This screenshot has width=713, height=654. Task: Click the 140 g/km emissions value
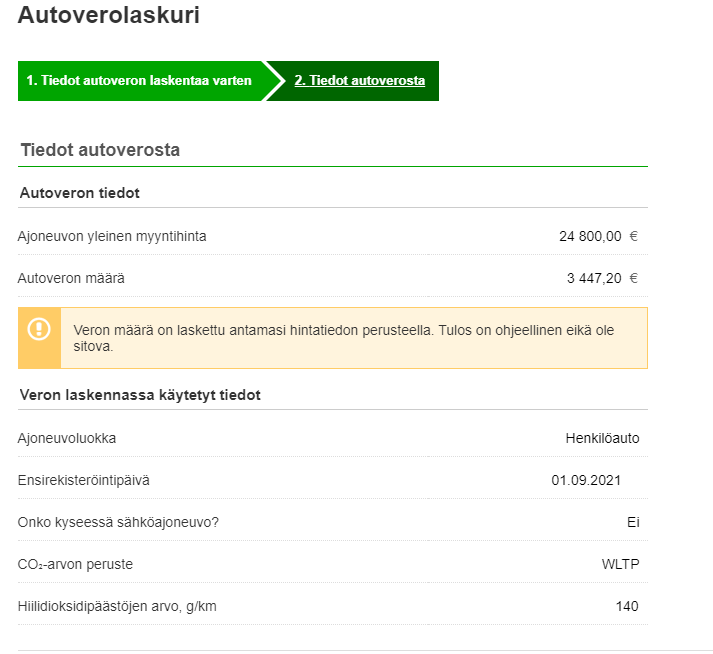[627, 606]
